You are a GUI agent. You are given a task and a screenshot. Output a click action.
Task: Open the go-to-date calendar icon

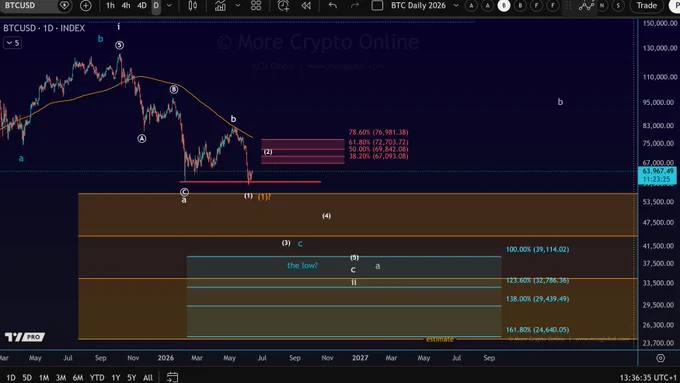[172, 377]
